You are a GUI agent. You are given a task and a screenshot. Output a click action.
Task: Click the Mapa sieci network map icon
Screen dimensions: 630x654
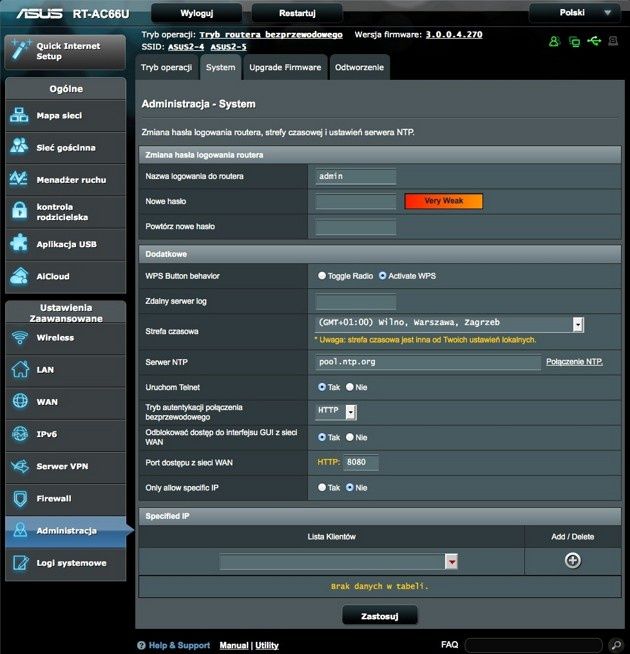click(19, 115)
